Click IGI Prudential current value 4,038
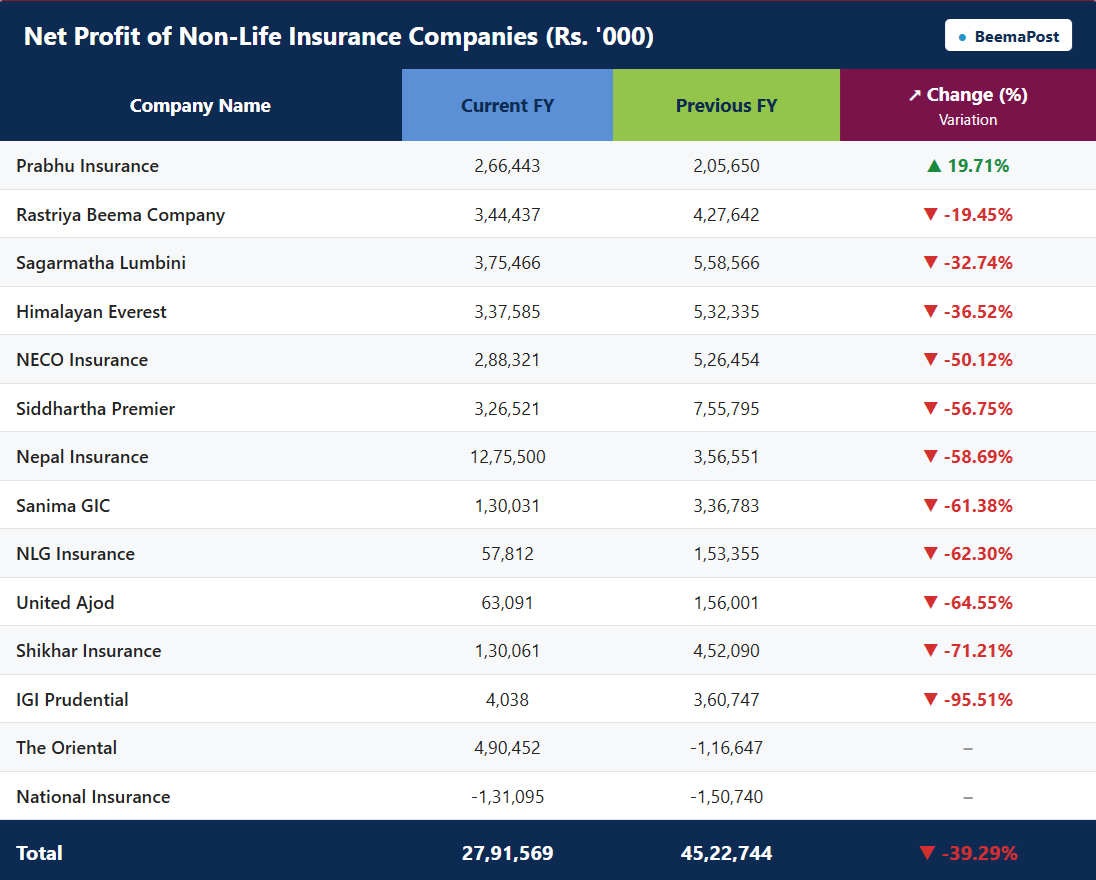This screenshot has height=880, width=1096. point(507,700)
